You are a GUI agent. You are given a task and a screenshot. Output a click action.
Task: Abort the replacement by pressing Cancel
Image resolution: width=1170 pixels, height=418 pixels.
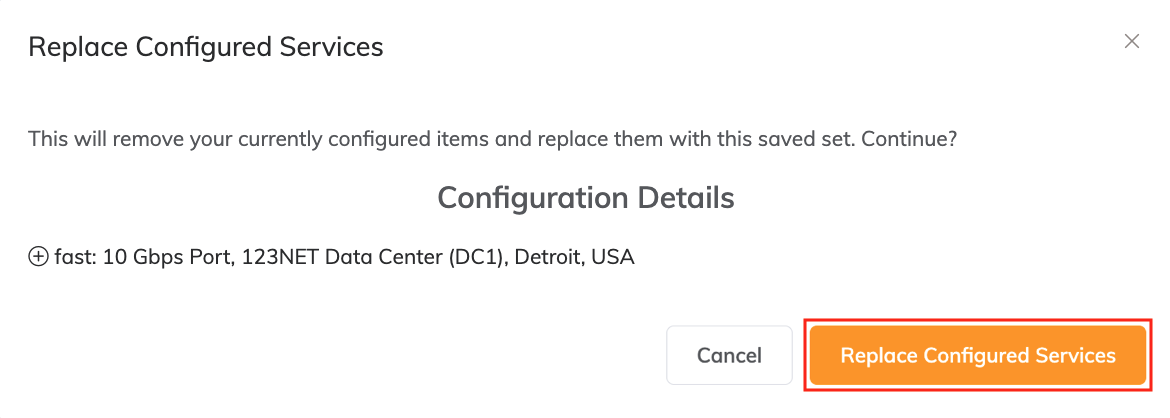pyautogui.click(x=729, y=355)
